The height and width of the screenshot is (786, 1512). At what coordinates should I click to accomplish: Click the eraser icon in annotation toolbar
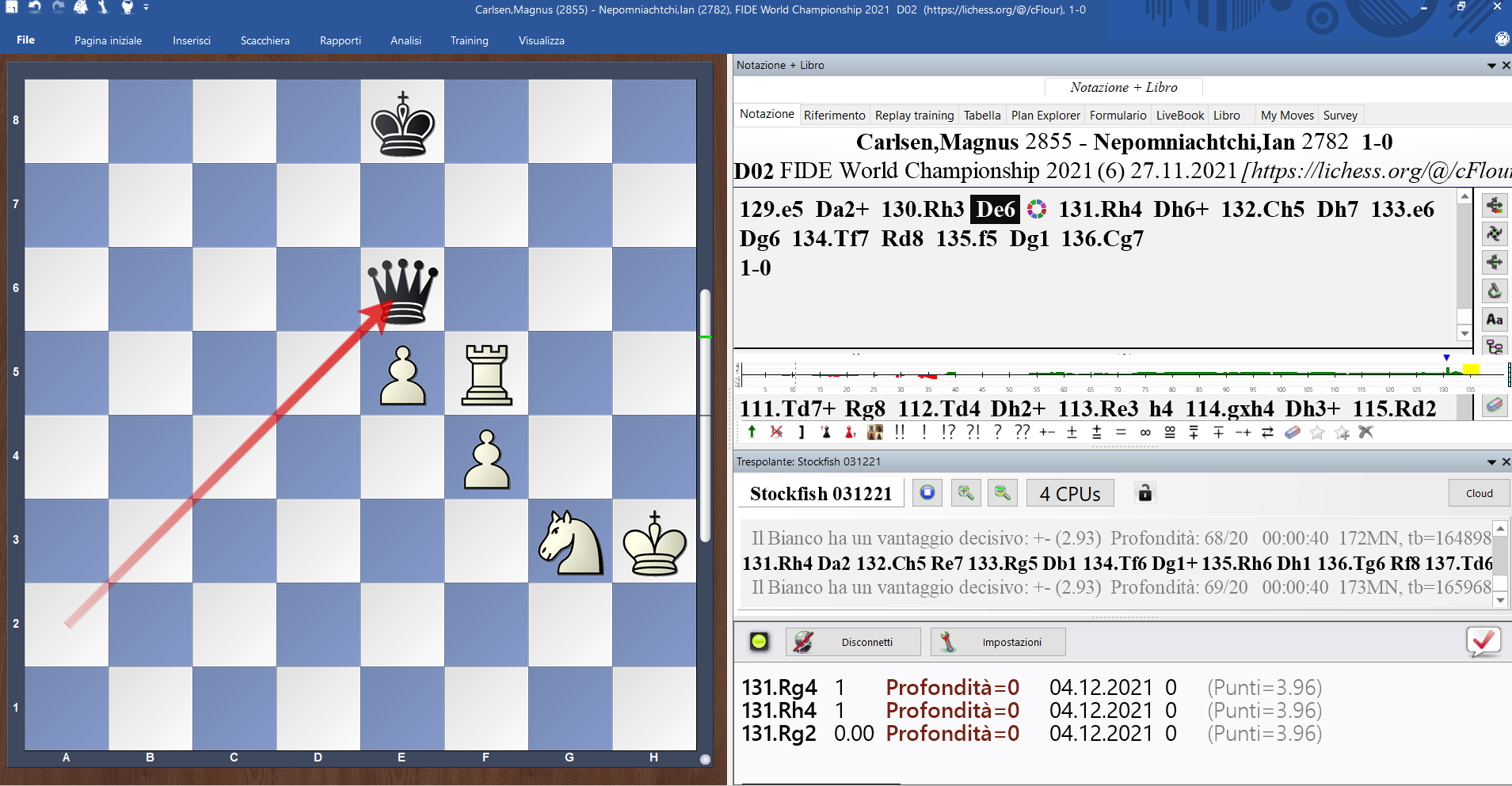tap(1293, 432)
